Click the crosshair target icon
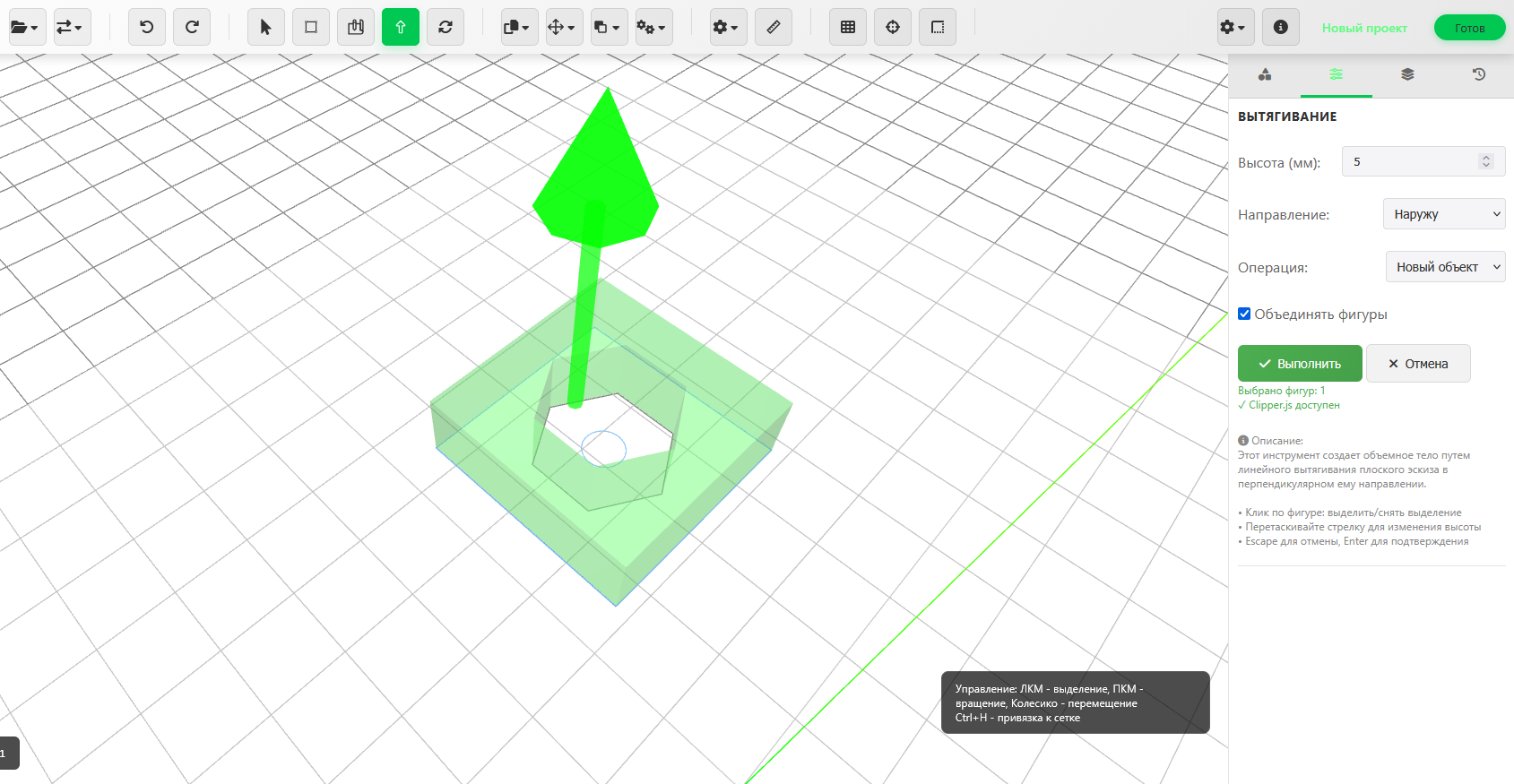The image size is (1514, 784). 893,27
